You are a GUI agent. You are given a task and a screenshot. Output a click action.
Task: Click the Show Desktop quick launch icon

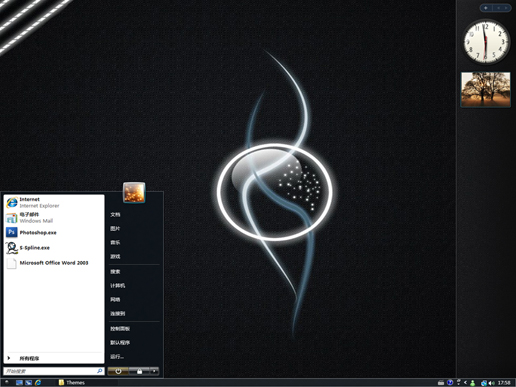tap(19, 383)
